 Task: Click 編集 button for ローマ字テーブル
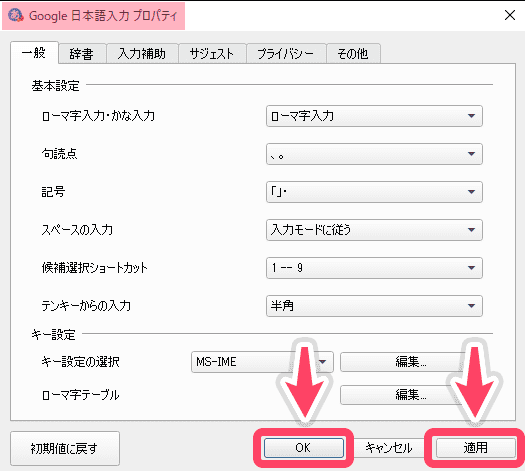[410, 395]
